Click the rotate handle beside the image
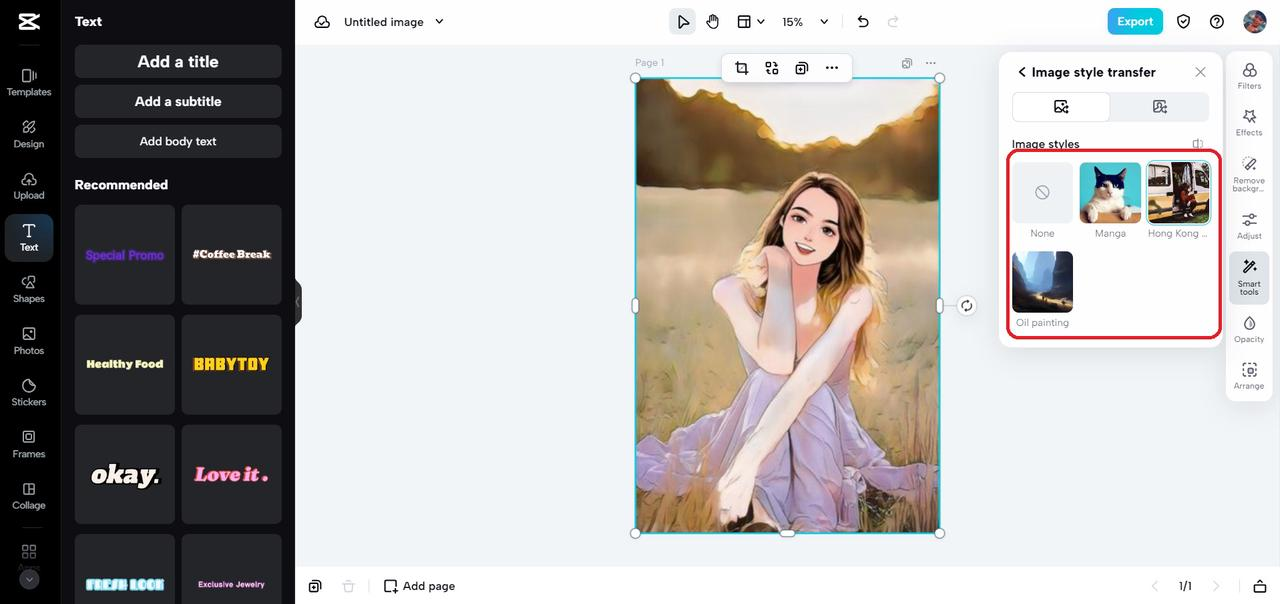1280x604 pixels. [x=966, y=306]
